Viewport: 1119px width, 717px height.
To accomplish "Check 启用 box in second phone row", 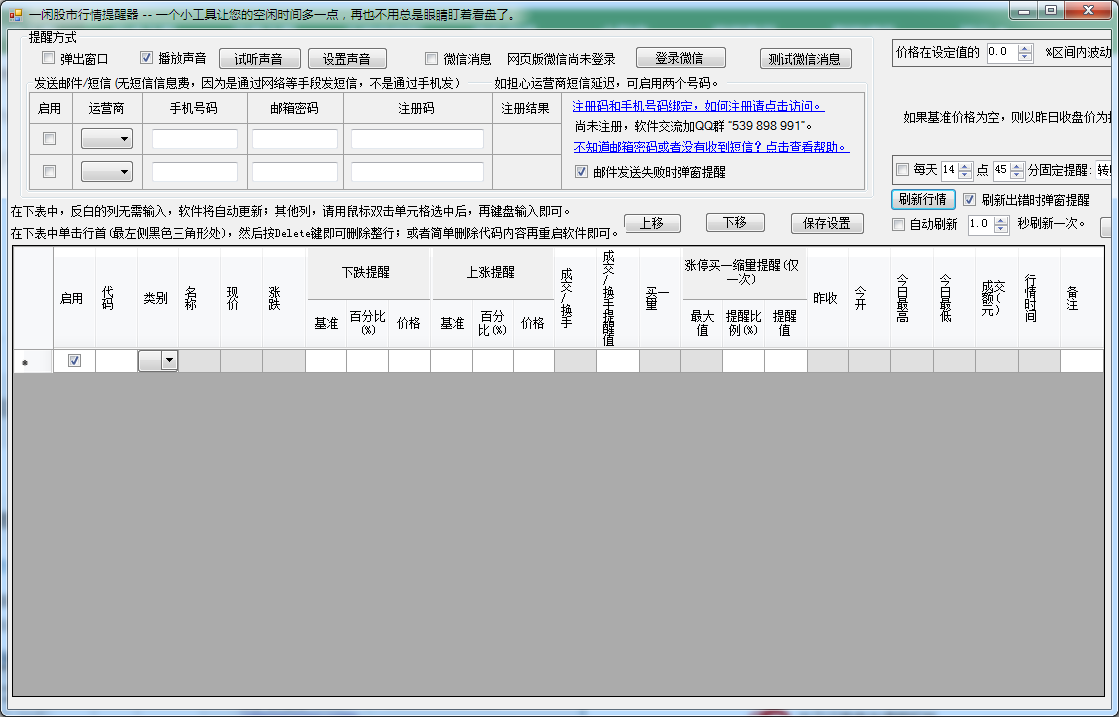I will point(49,171).
